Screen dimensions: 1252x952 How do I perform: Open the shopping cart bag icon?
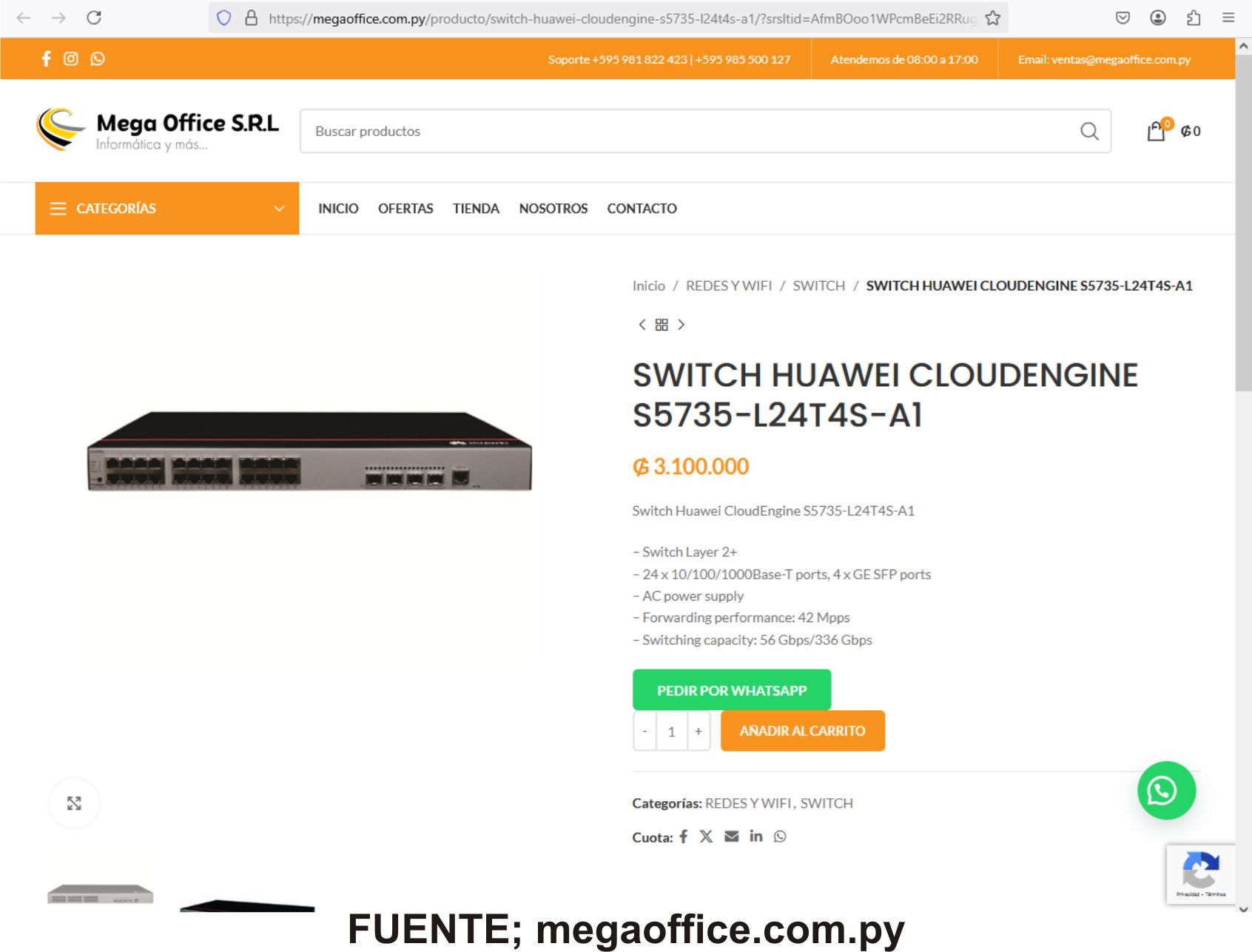tap(1156, 132)
